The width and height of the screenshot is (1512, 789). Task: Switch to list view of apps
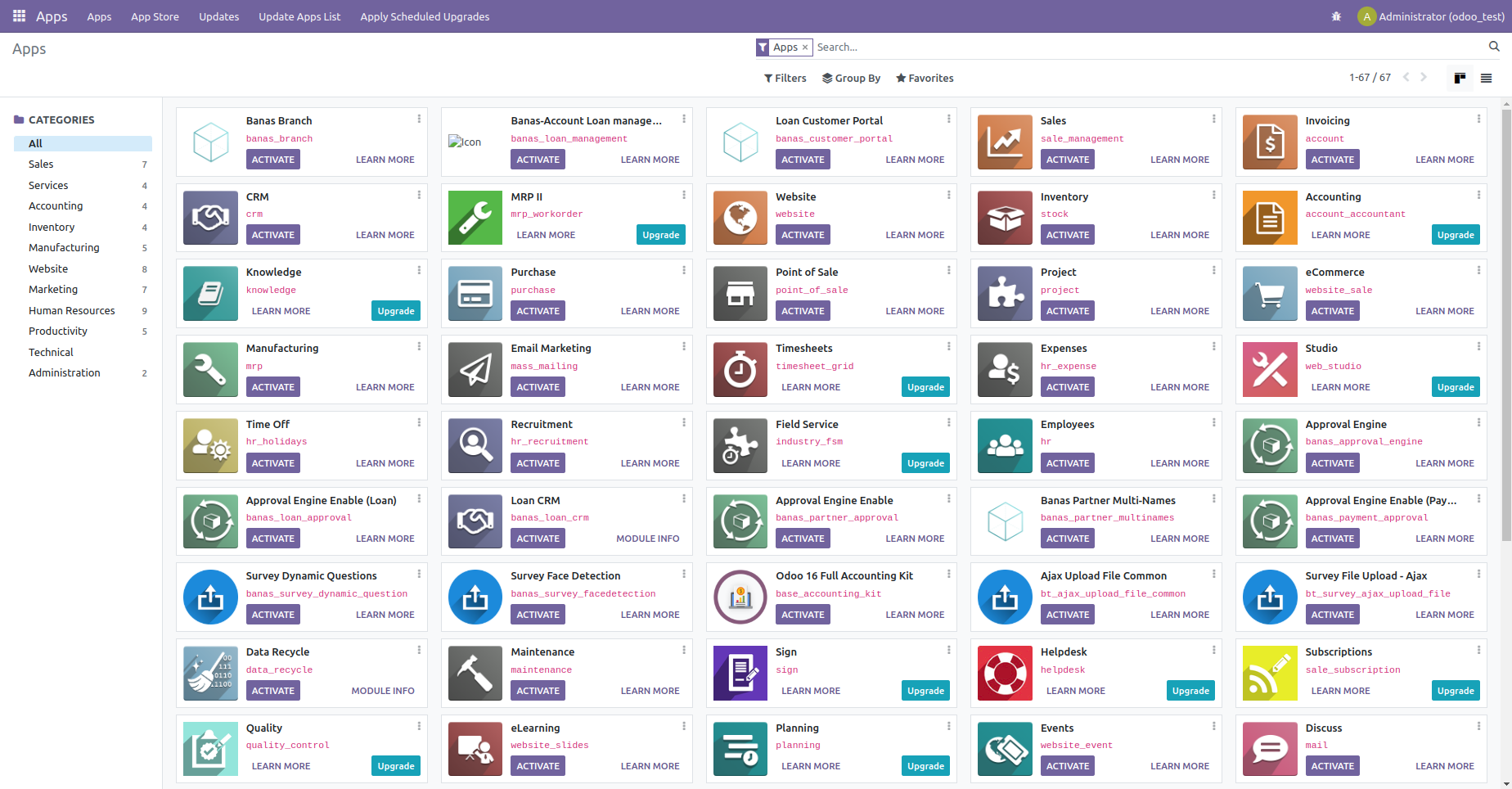click(x=1487, y=78)
